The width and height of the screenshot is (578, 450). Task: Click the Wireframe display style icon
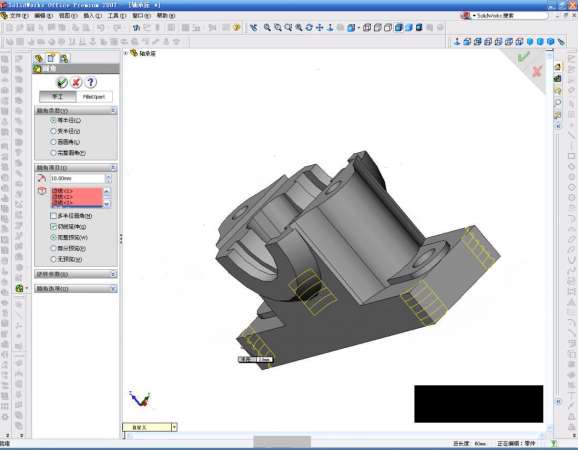(367, 28)
